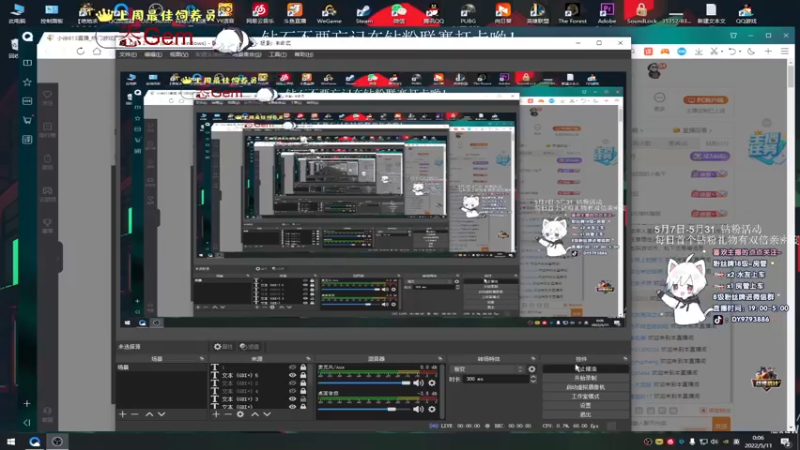Open OBS 视图(V) menu
Viewport: 800px width, 450px height.
tap(179, 55)
